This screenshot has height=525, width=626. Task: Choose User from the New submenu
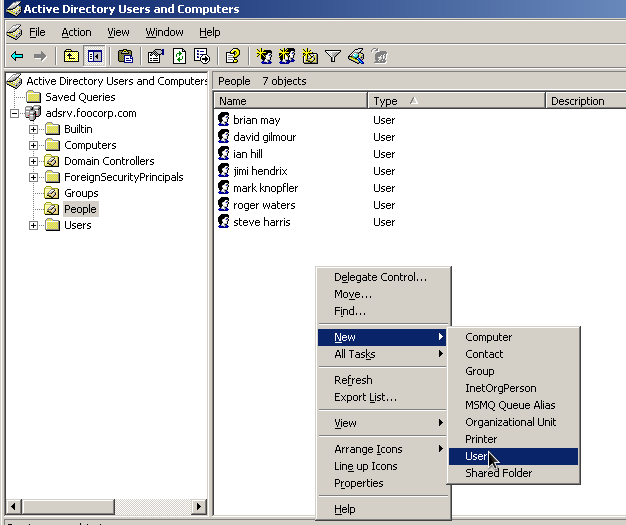click(x=513, y=456)
